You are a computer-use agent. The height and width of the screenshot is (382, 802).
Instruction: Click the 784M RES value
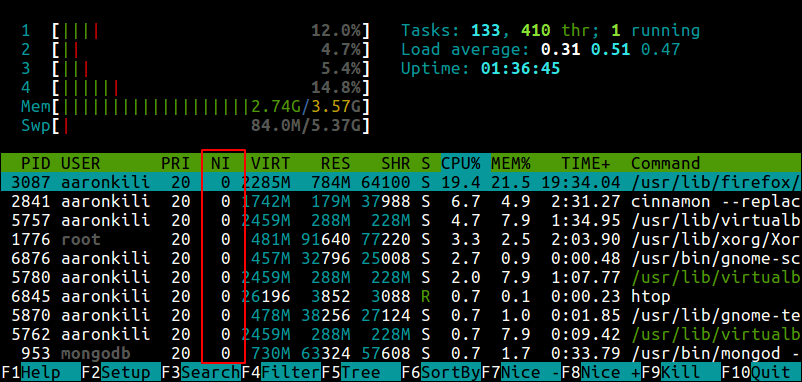click(330, 182)
